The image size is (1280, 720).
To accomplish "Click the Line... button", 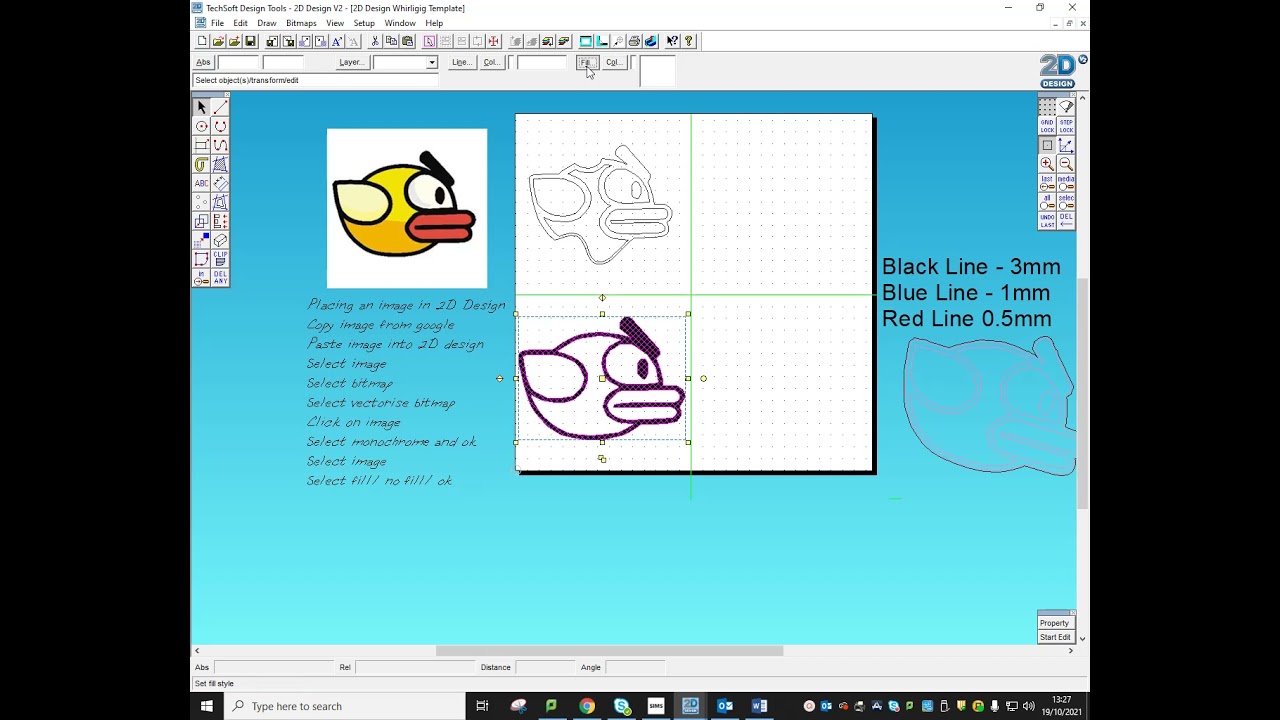I will coord(461,62).
